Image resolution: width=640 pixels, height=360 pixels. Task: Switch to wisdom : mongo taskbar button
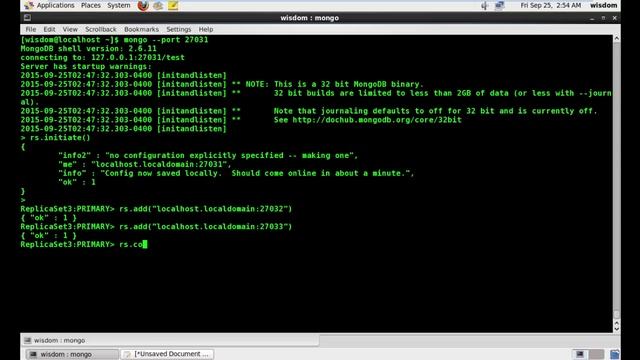[x=72, y=354]
